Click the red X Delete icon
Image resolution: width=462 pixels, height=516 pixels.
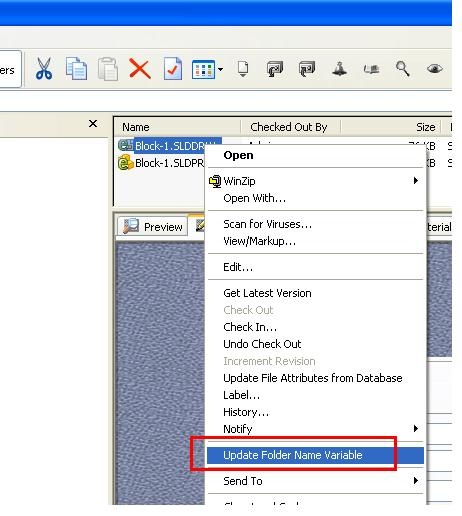pyautogui.click(x=140, y=69)
